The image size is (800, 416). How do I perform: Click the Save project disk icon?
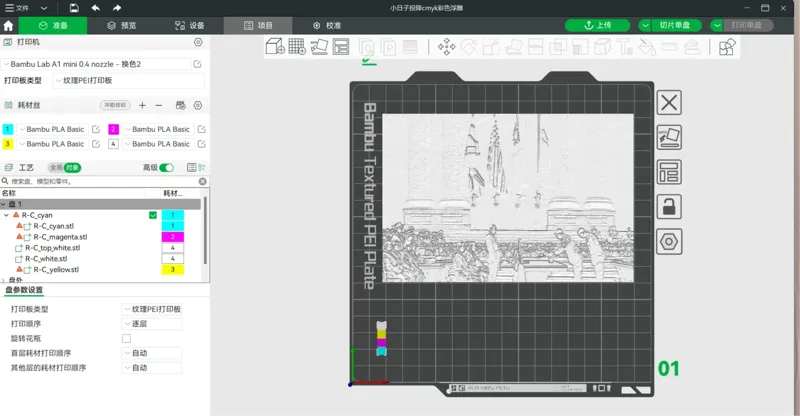click(x=74, y=8)
